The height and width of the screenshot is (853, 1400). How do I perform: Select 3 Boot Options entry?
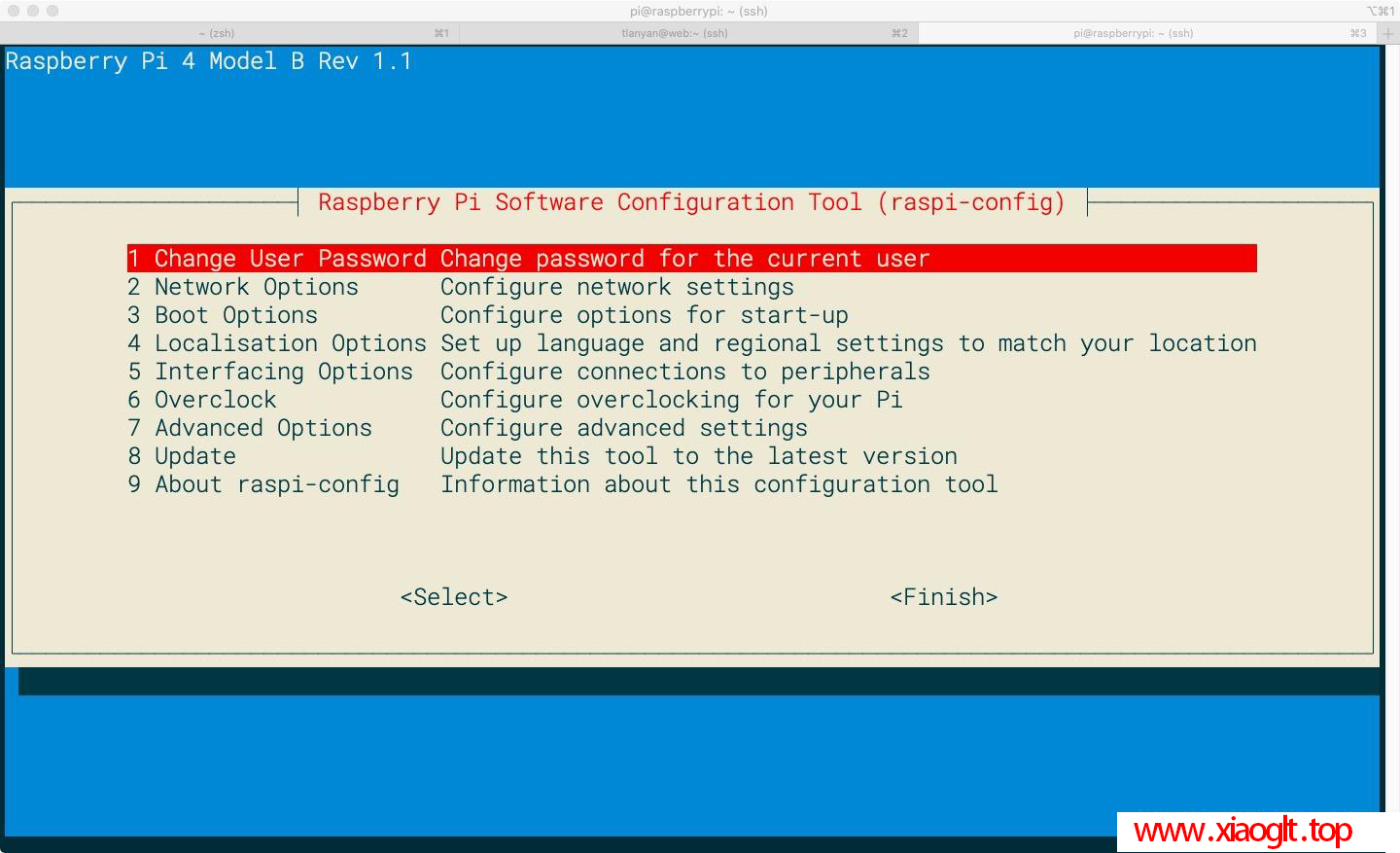pos(223,315)
